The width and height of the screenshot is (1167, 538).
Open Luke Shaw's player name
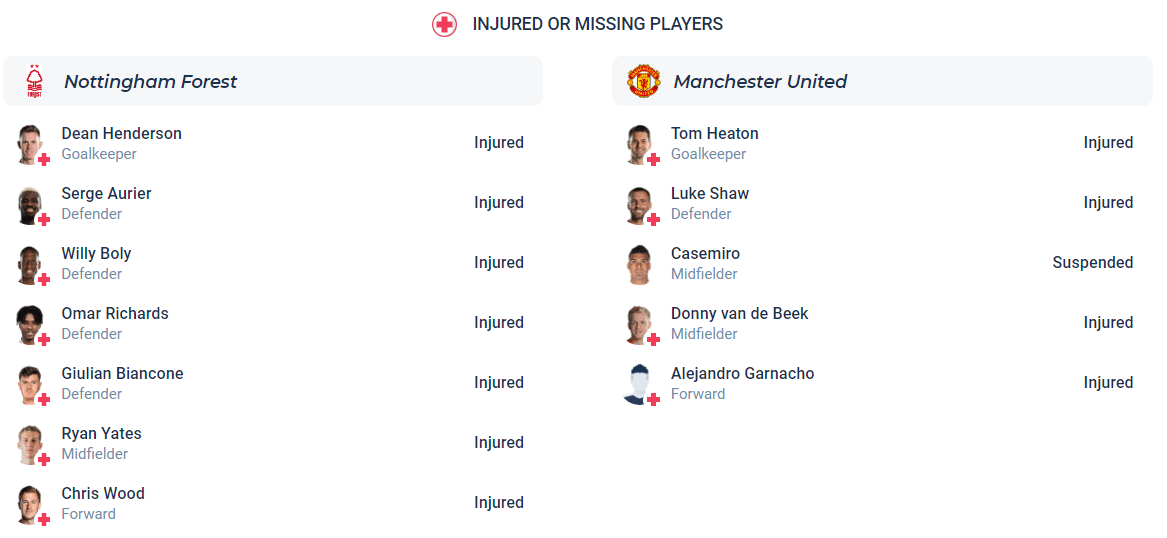coord(709,194)
